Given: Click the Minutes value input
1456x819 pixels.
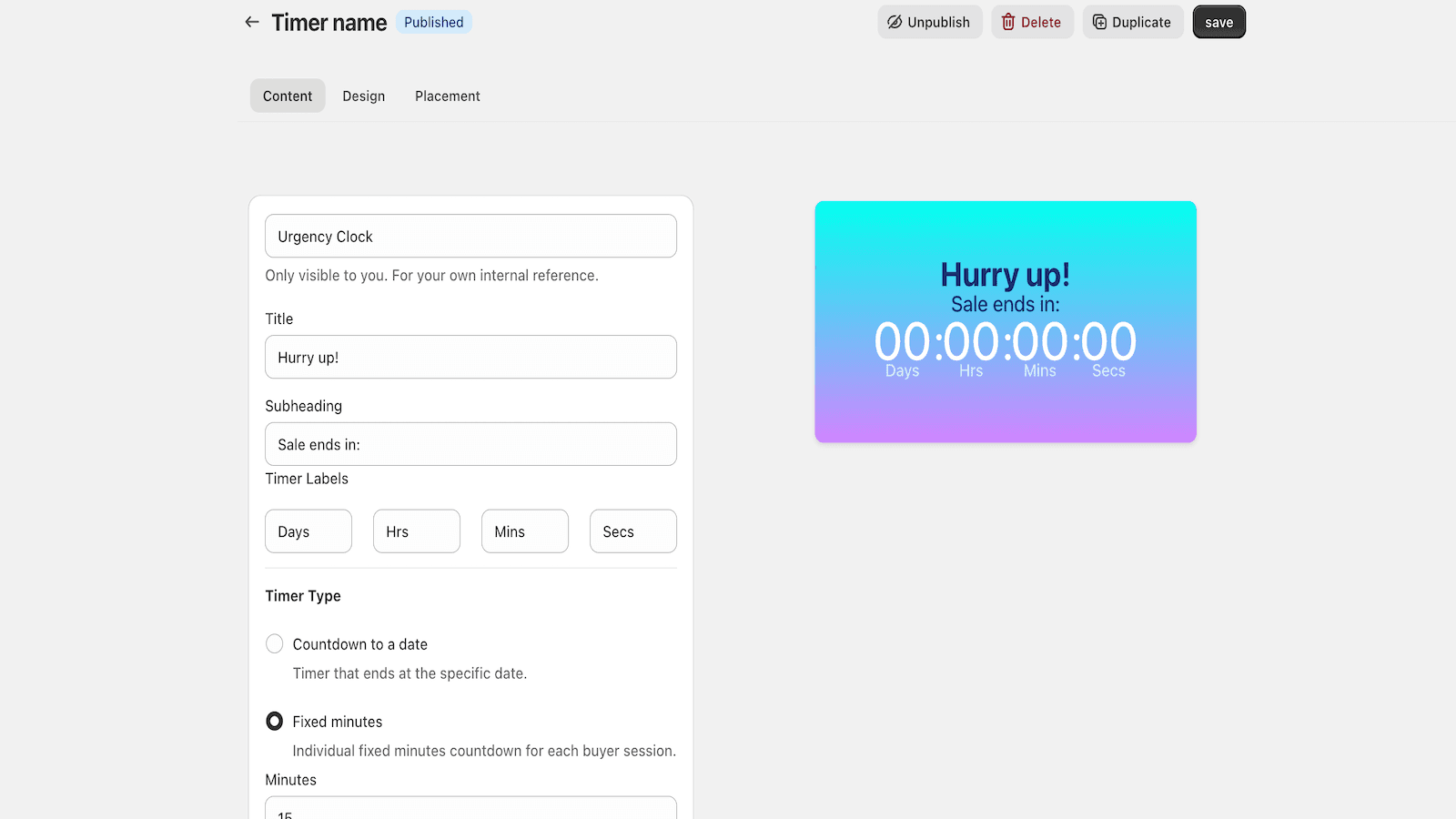Looking at the screenshot, I should click(470, 809).
